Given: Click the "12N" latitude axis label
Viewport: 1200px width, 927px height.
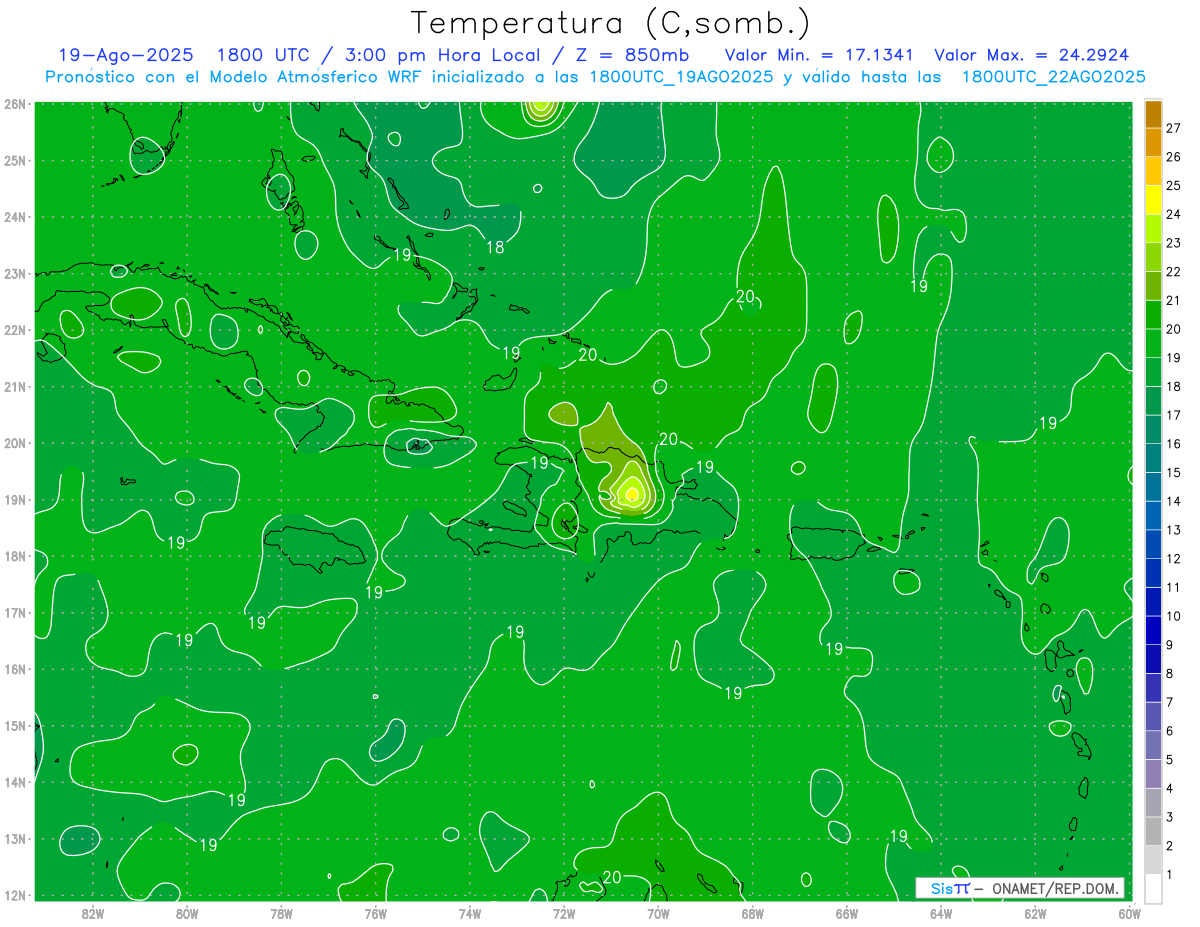Looking at the screenshot, I should (x=14, y=895).
